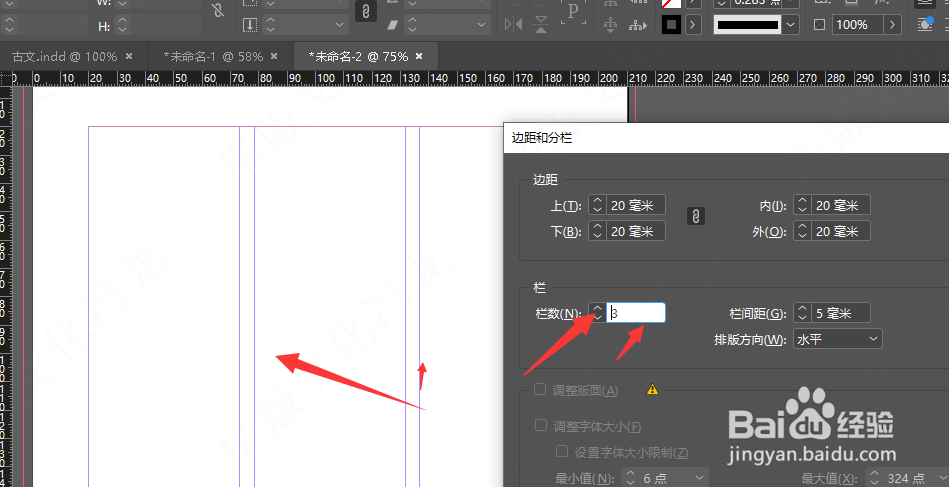Open the 排版方向(W) direction dropdown
The width and height of the screenshot is (949, 487).
tap(838, 339)
